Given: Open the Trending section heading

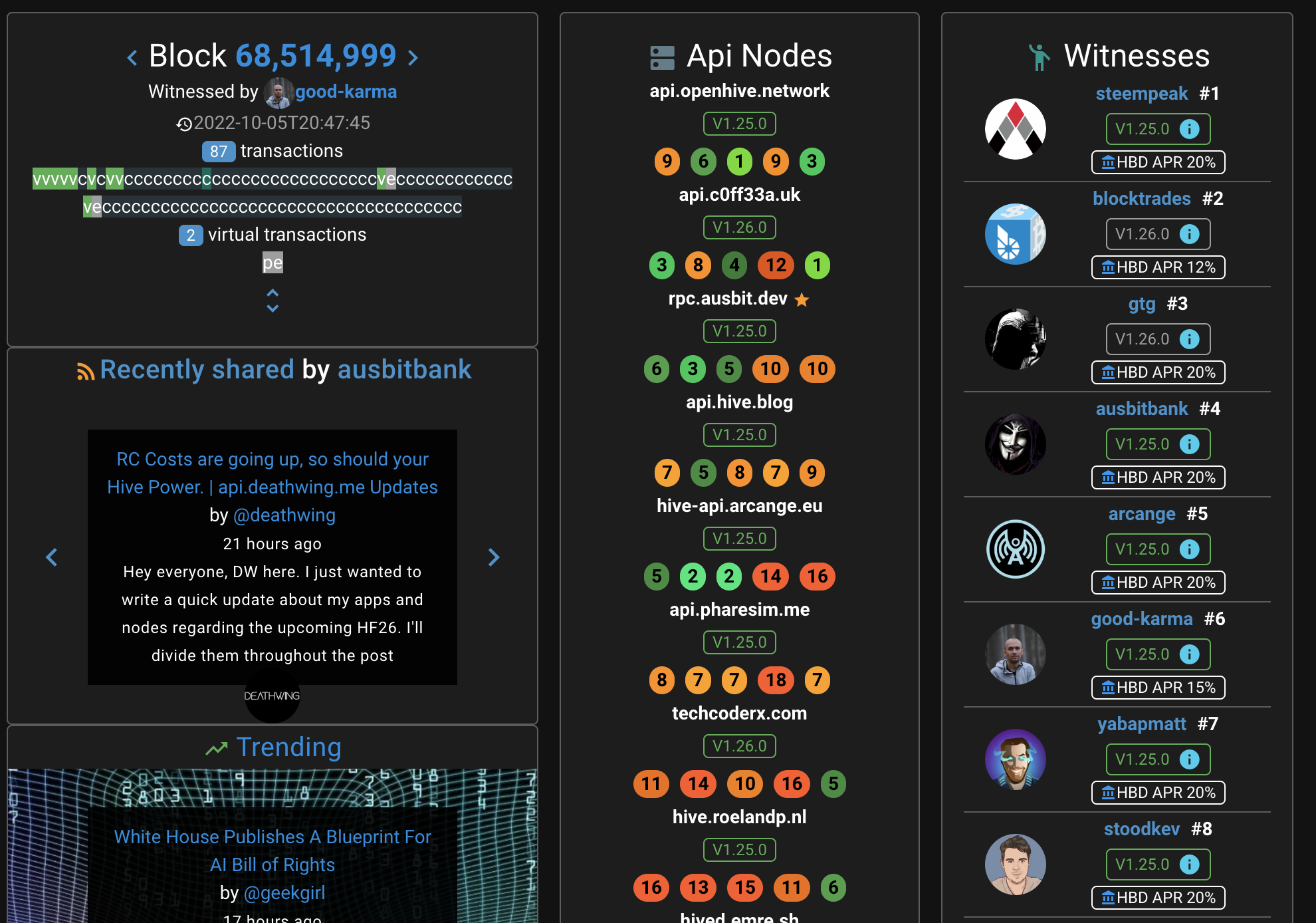Looking at the screenshot, I should coord(289,747).
